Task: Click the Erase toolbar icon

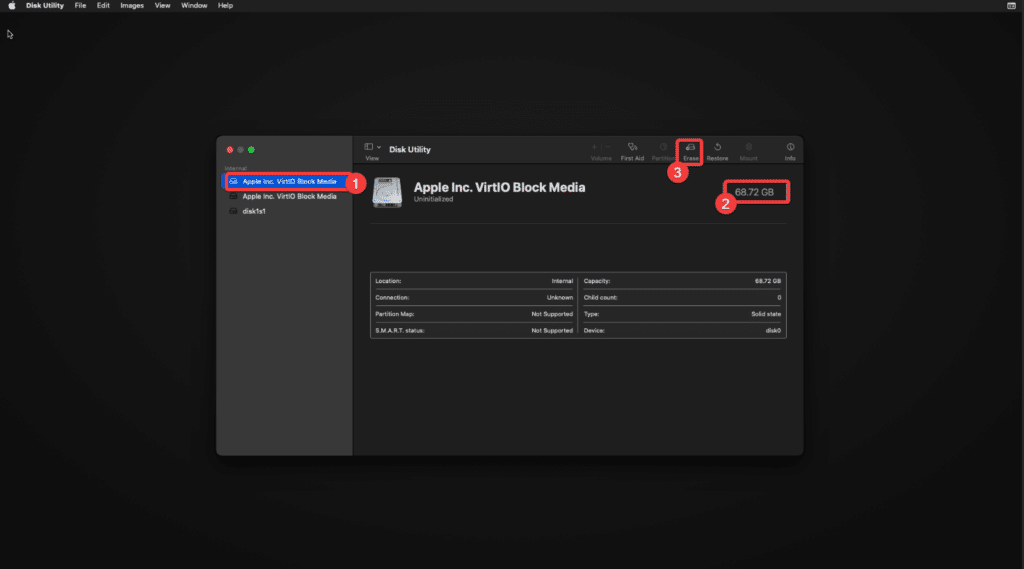Action: coord(690,148)
